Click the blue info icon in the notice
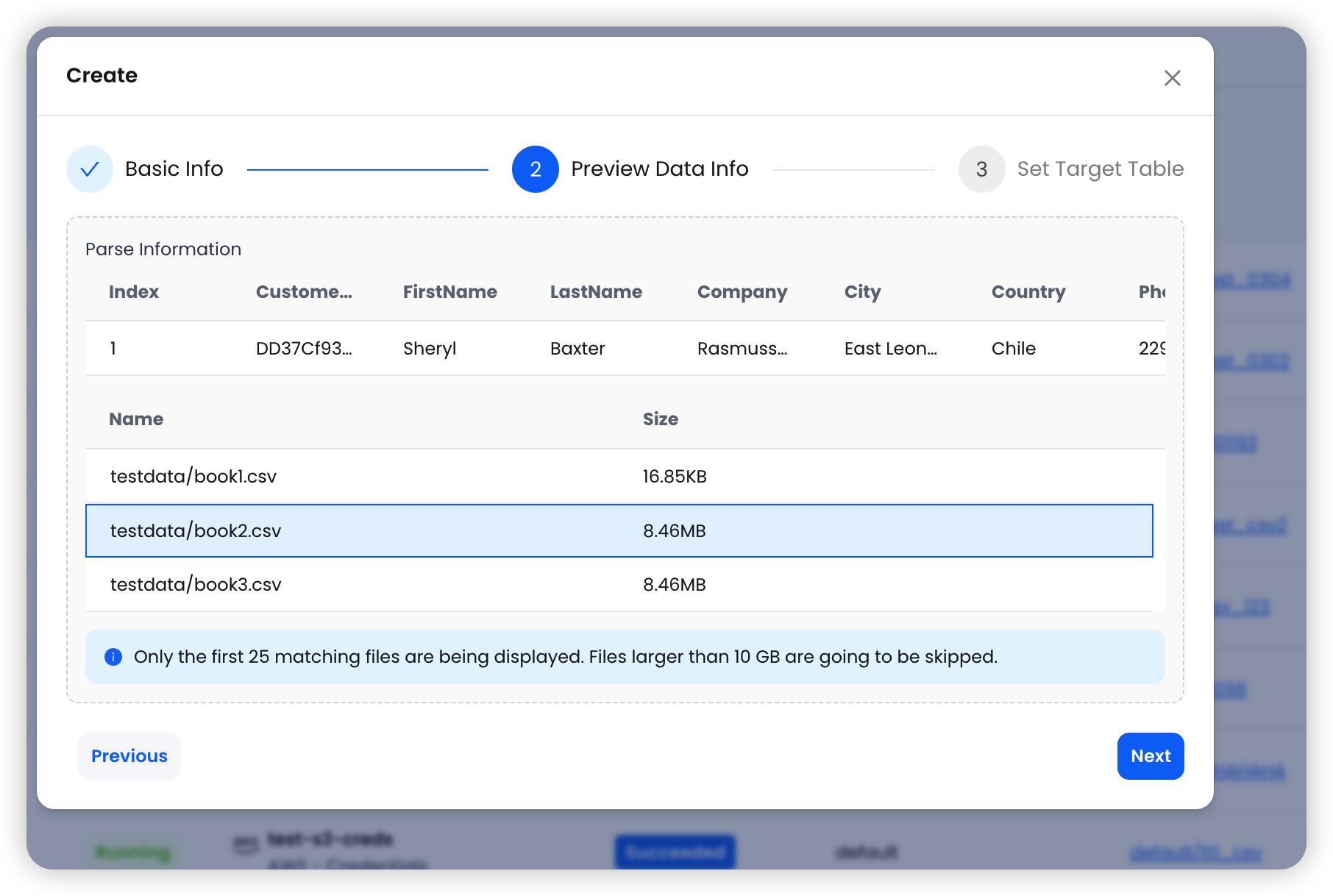 pos(113,657)
